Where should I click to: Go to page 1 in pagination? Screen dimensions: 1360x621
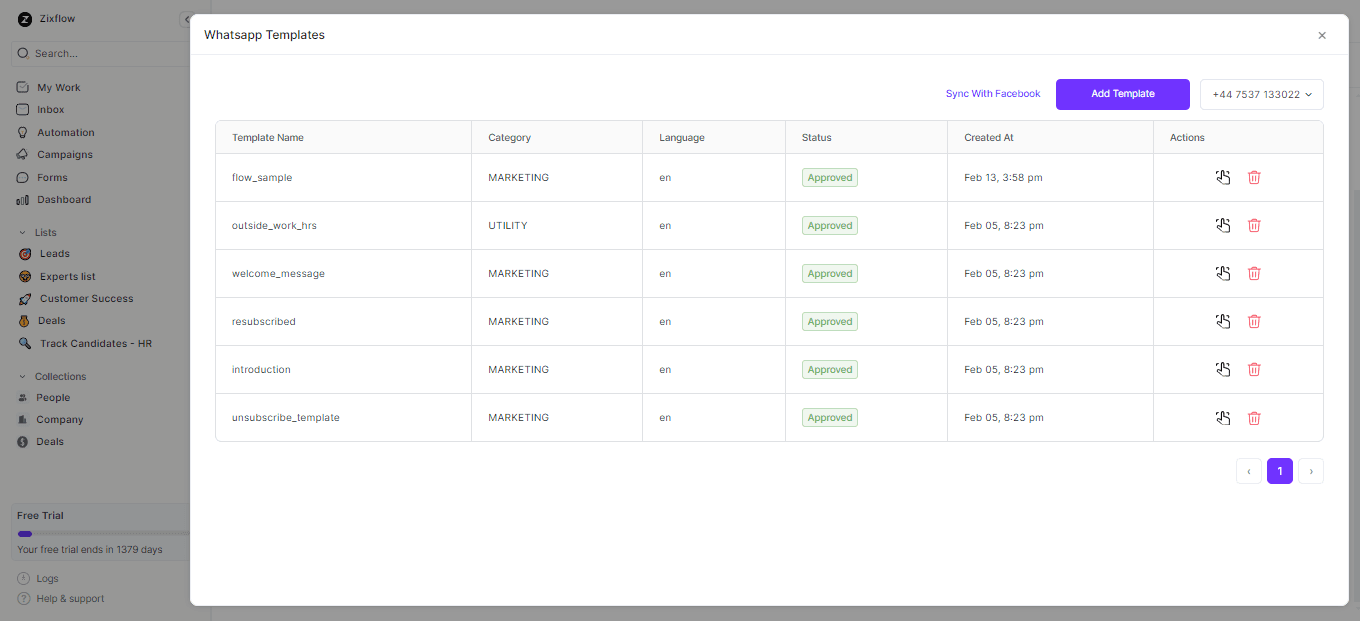[x=1279, y=470]
